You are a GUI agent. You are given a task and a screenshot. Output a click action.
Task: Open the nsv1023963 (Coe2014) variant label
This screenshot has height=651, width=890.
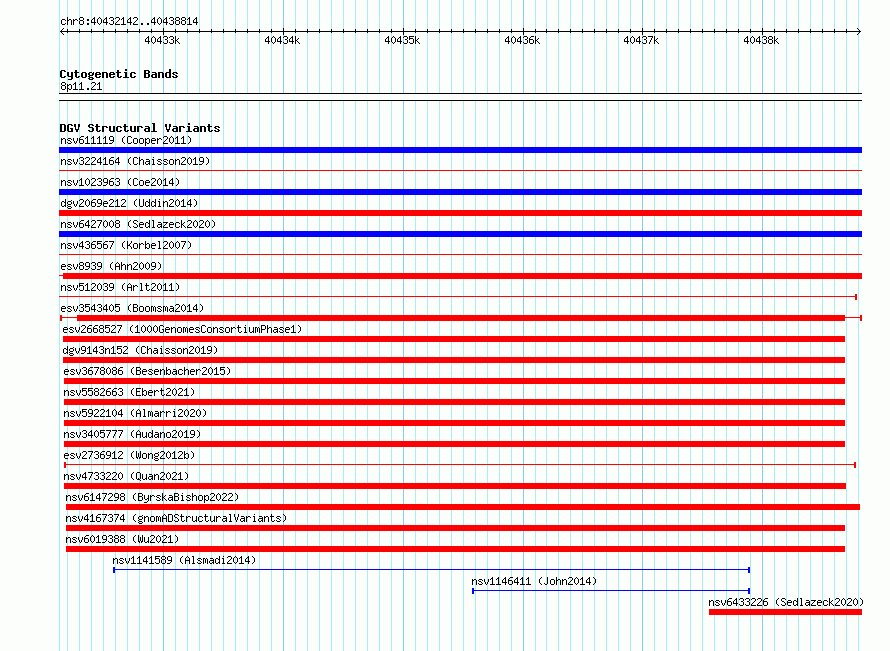[120, 182]
